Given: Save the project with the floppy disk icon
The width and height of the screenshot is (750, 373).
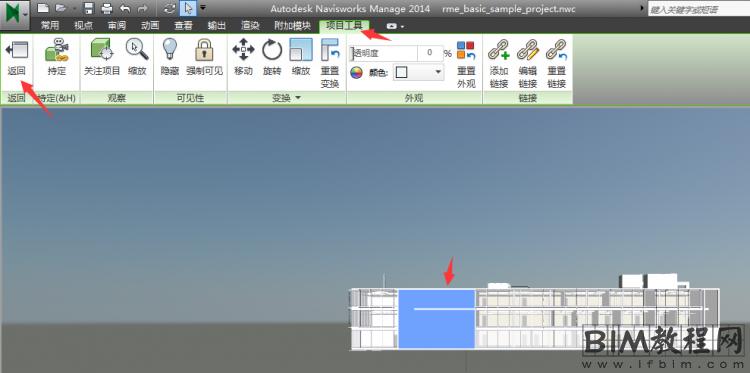Looking at the screenshot, I should [88, 8].
